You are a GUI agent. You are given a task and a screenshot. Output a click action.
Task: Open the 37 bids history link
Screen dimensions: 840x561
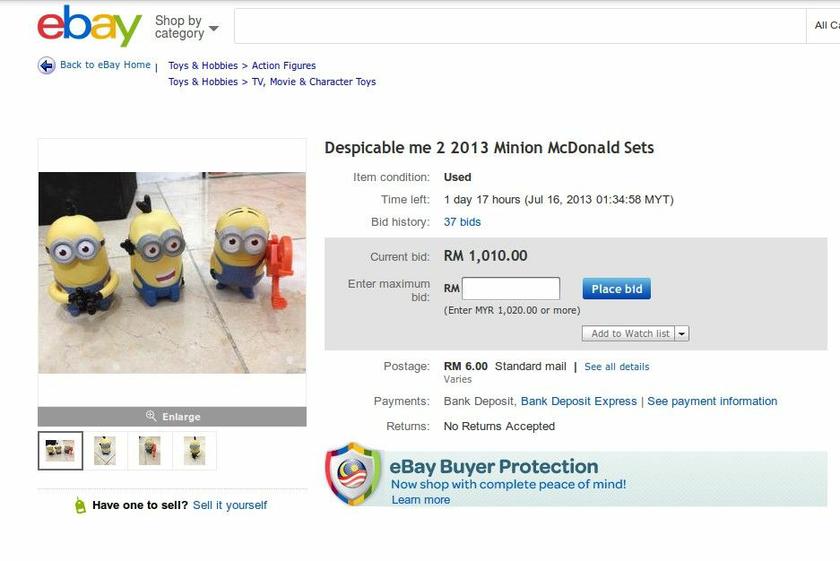tap(462, 222)
